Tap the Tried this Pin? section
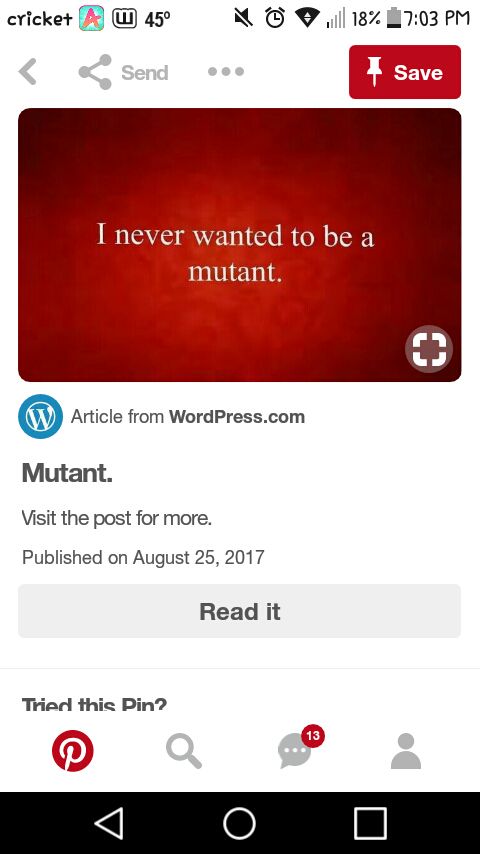Screen dimensions: 480x854 pos(94,704)
